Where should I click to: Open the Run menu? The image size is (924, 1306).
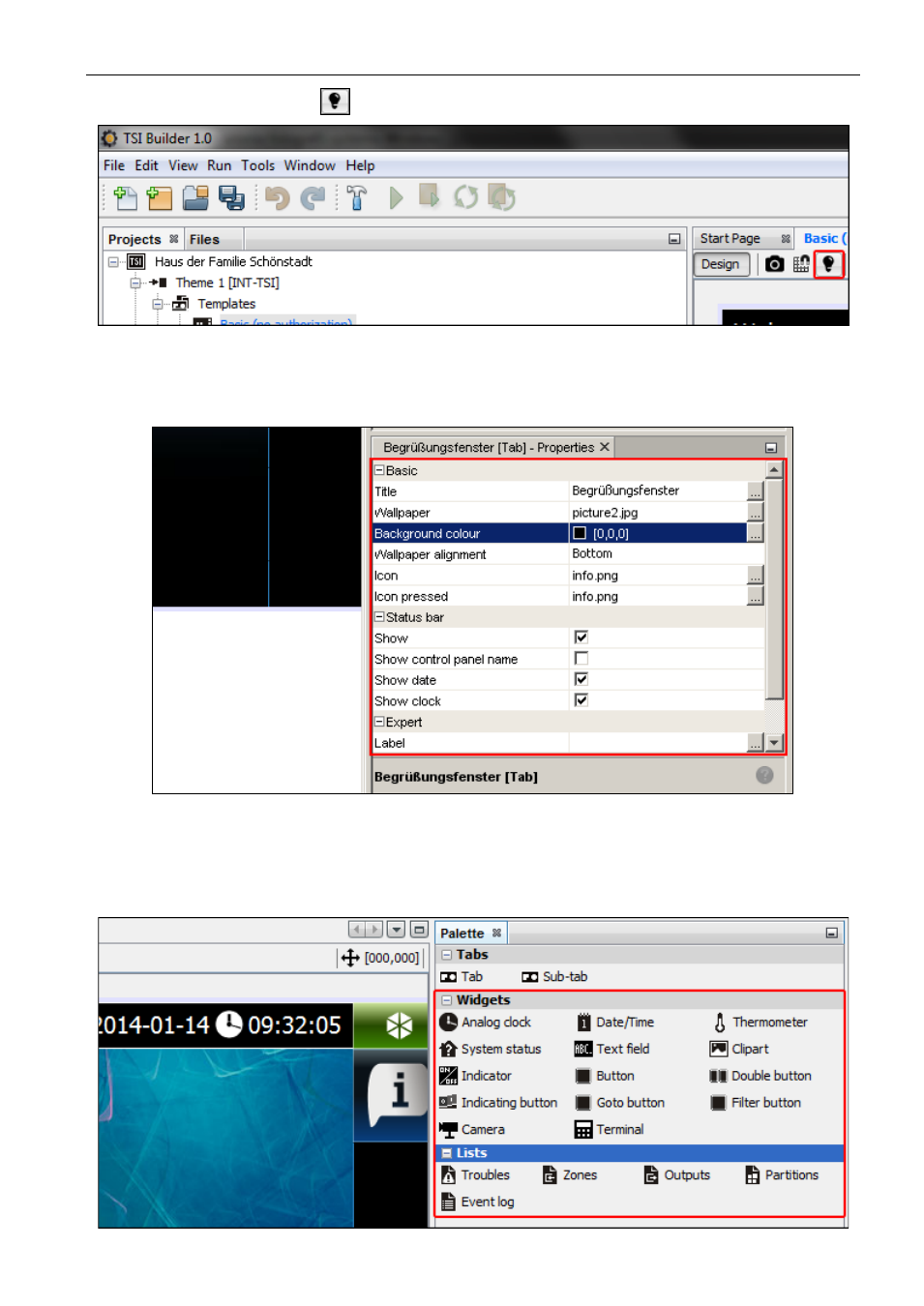point(220,165)
